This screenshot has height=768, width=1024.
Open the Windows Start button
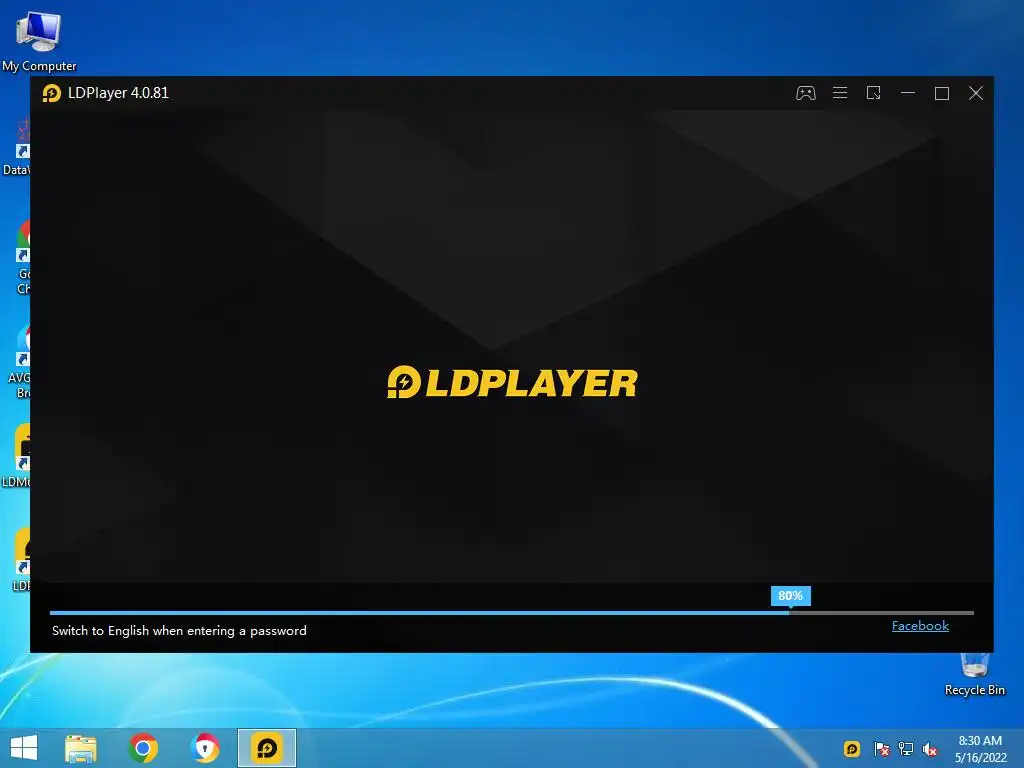24,748
